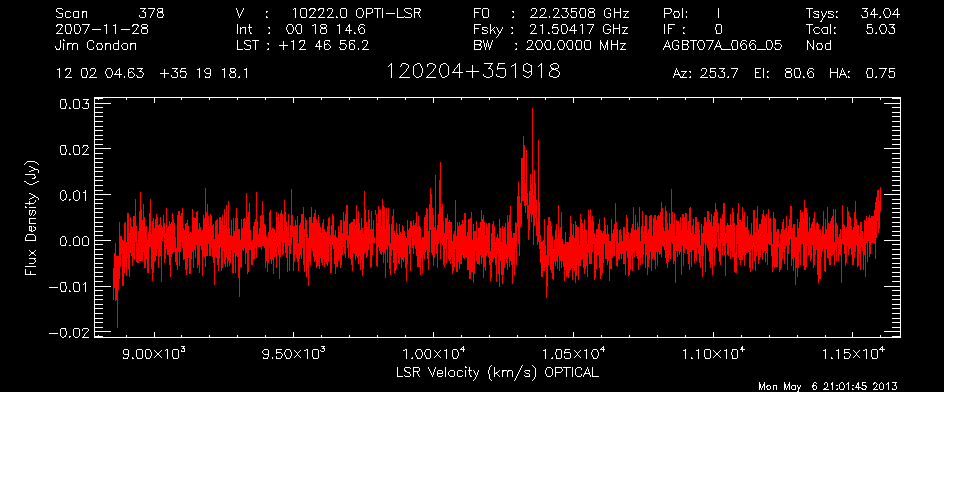This screenshot has width=962, height=490.
Task: Click the IF : 0 entry
Action: coord(693,29)
